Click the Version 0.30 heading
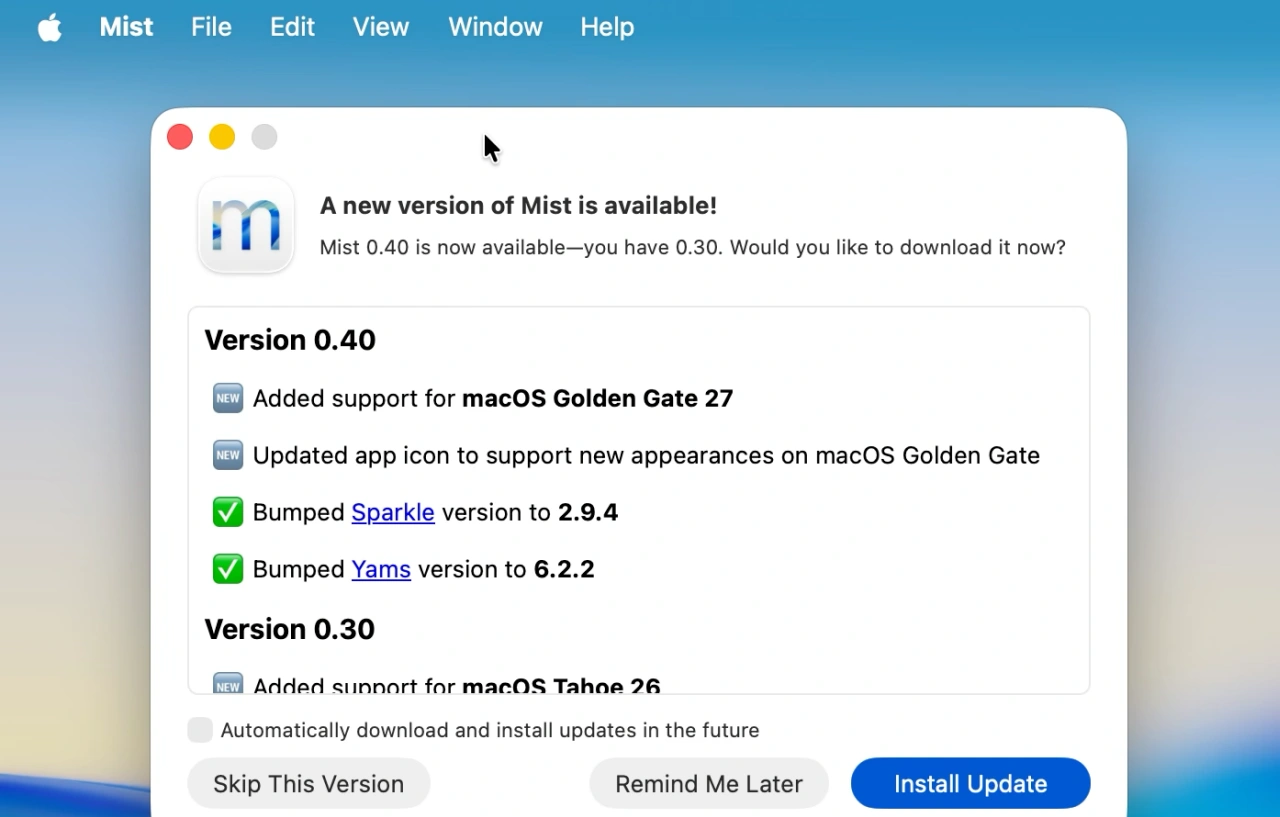Screen dimensions: 1280x817 coord(290,629)
